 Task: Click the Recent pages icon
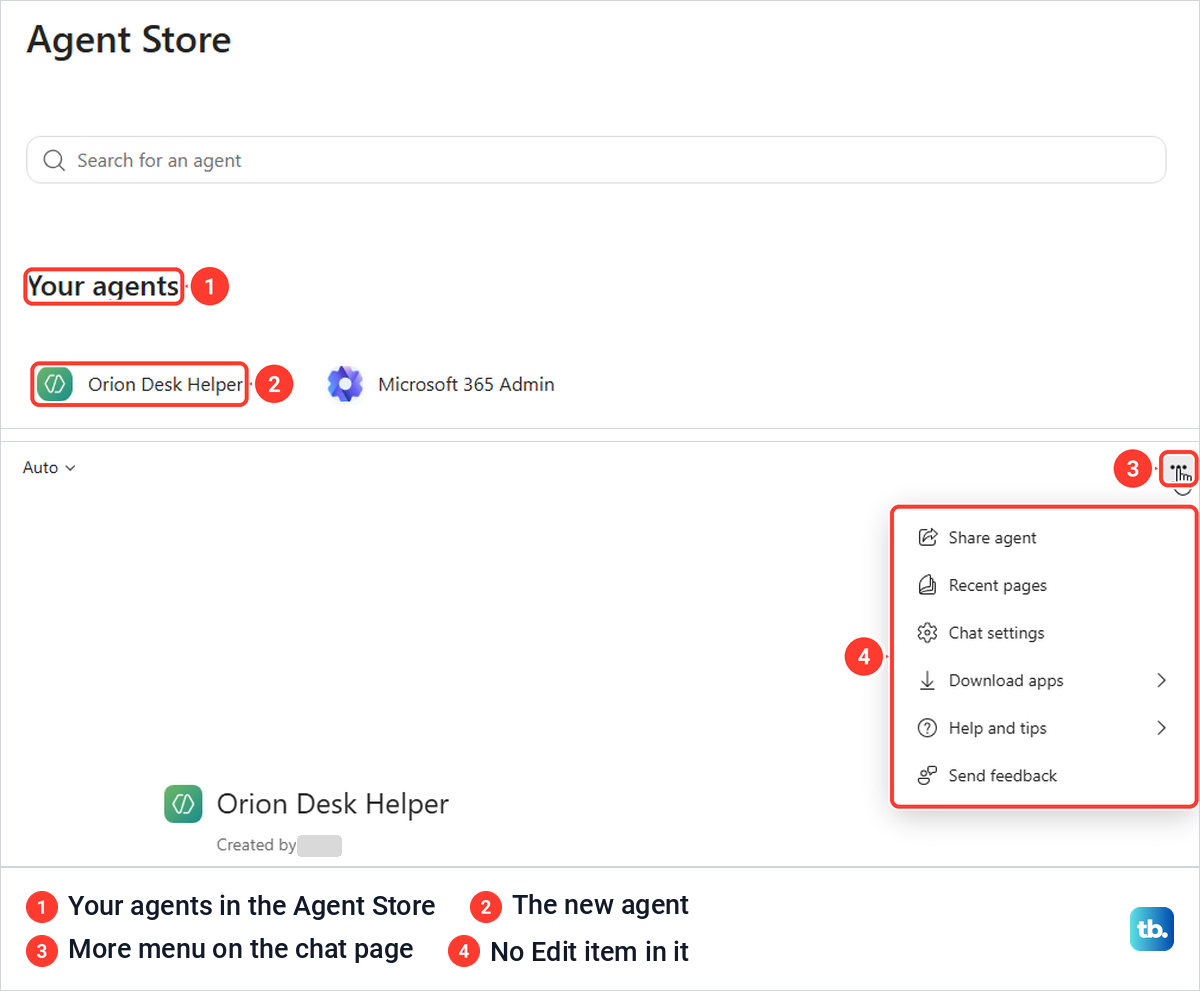point(927,585)
